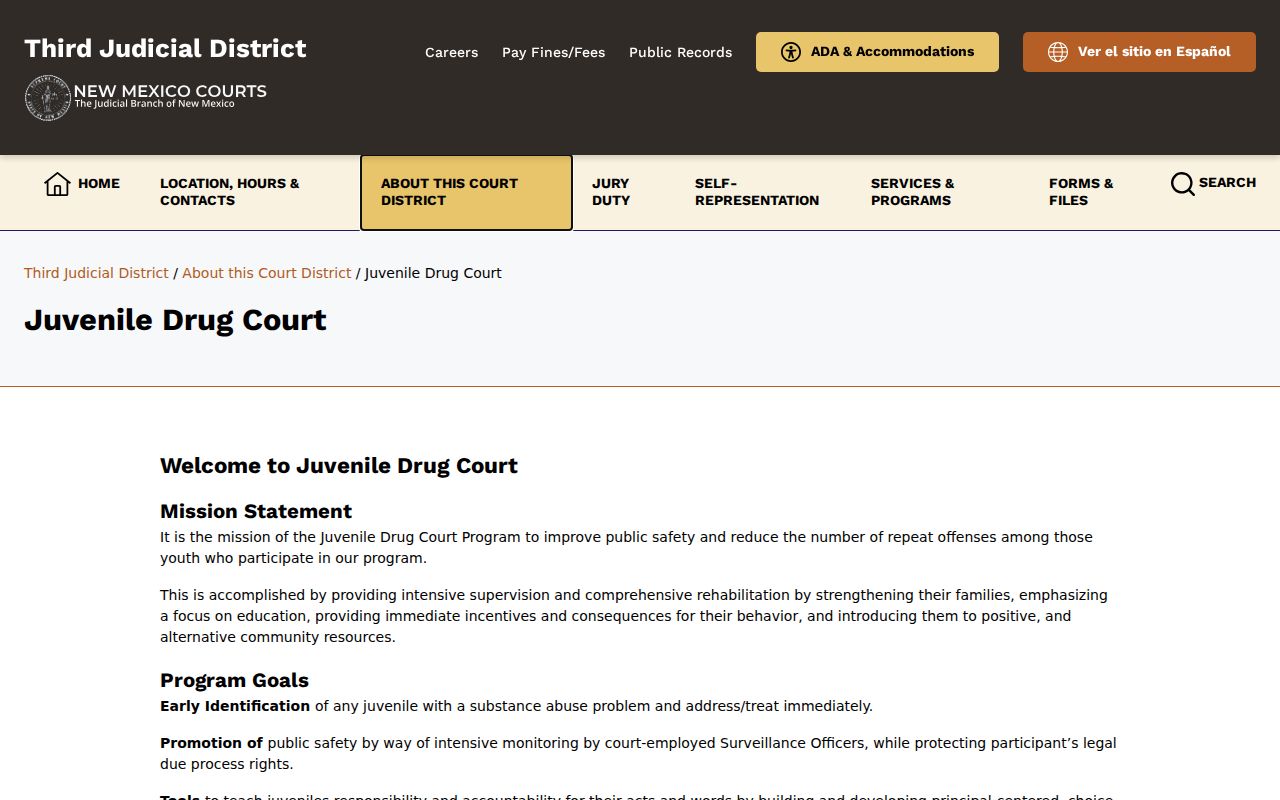
Task: Go to the Careers page
Action: click(x=451, y=52)
